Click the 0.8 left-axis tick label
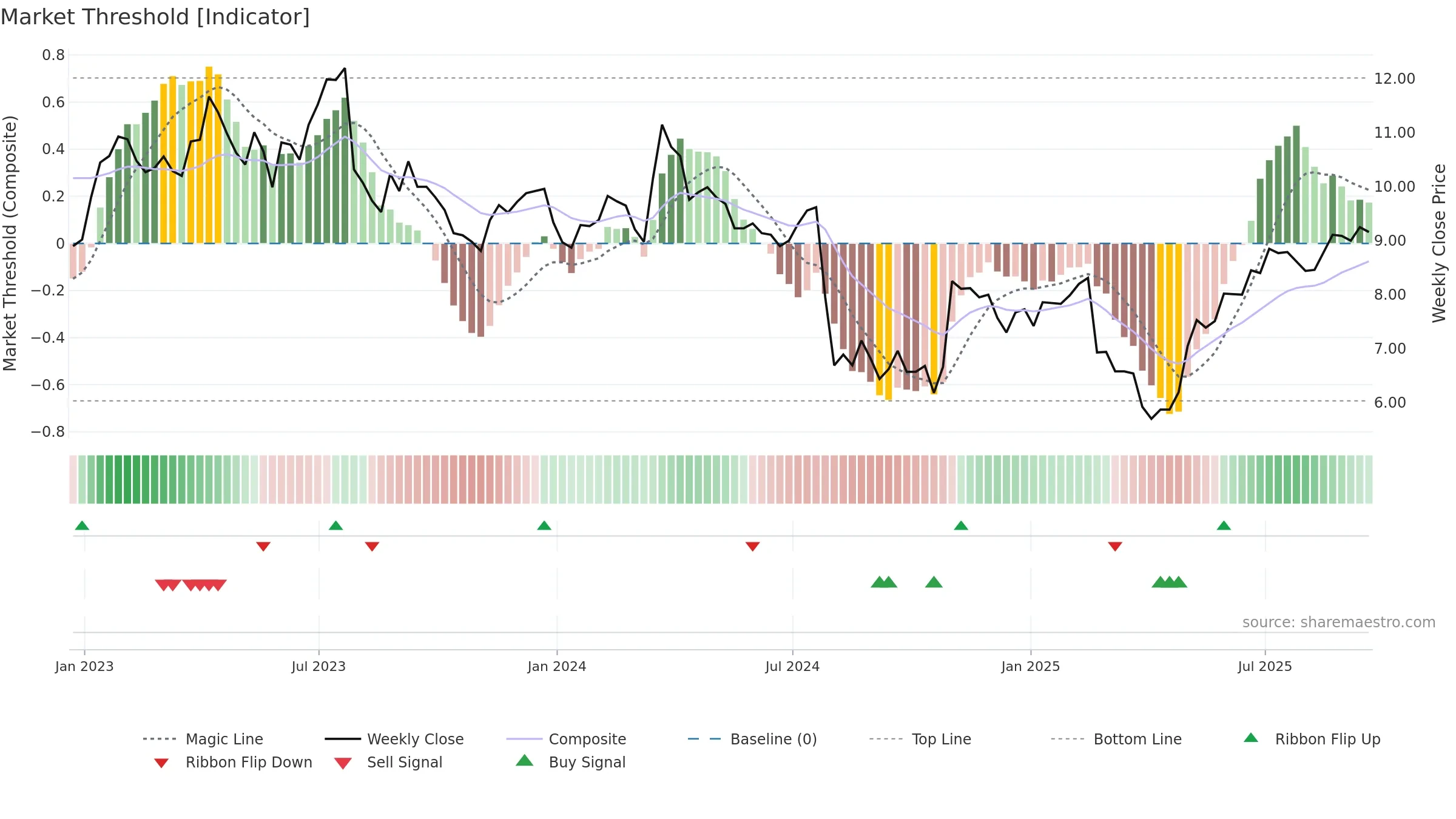Image resolution: width=1456 pixels, height=819 pixels. pos(53,55)
